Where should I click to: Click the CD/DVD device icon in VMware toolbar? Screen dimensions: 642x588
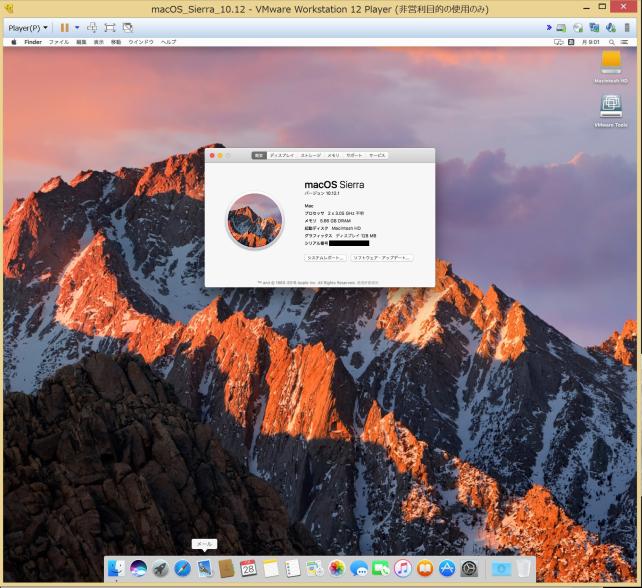coord(578,28)
